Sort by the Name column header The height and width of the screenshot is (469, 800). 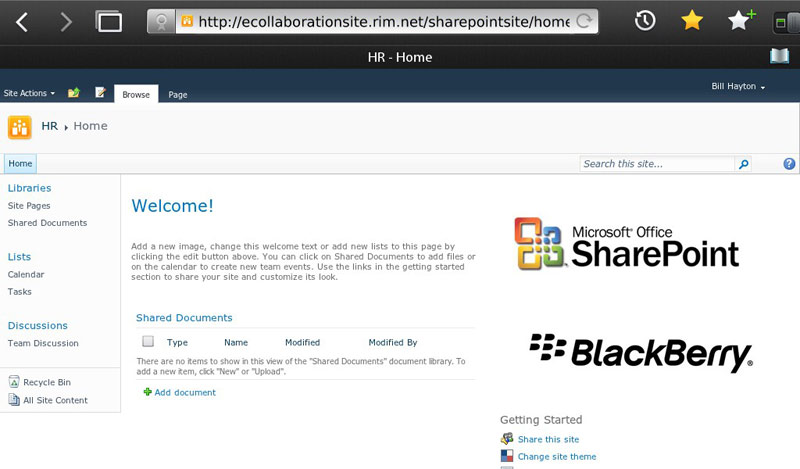click(x=236, y=342)
